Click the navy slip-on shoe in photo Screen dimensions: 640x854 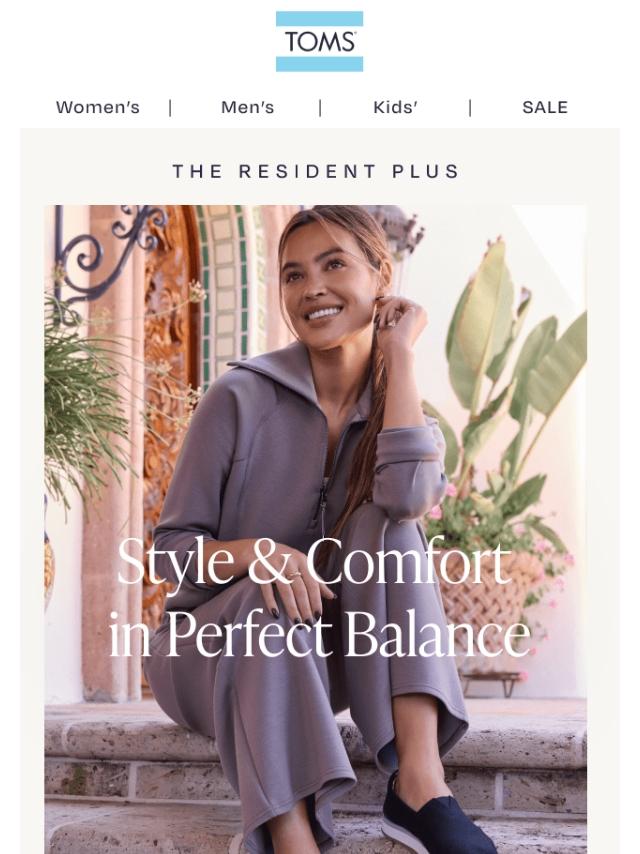[436, 817]
